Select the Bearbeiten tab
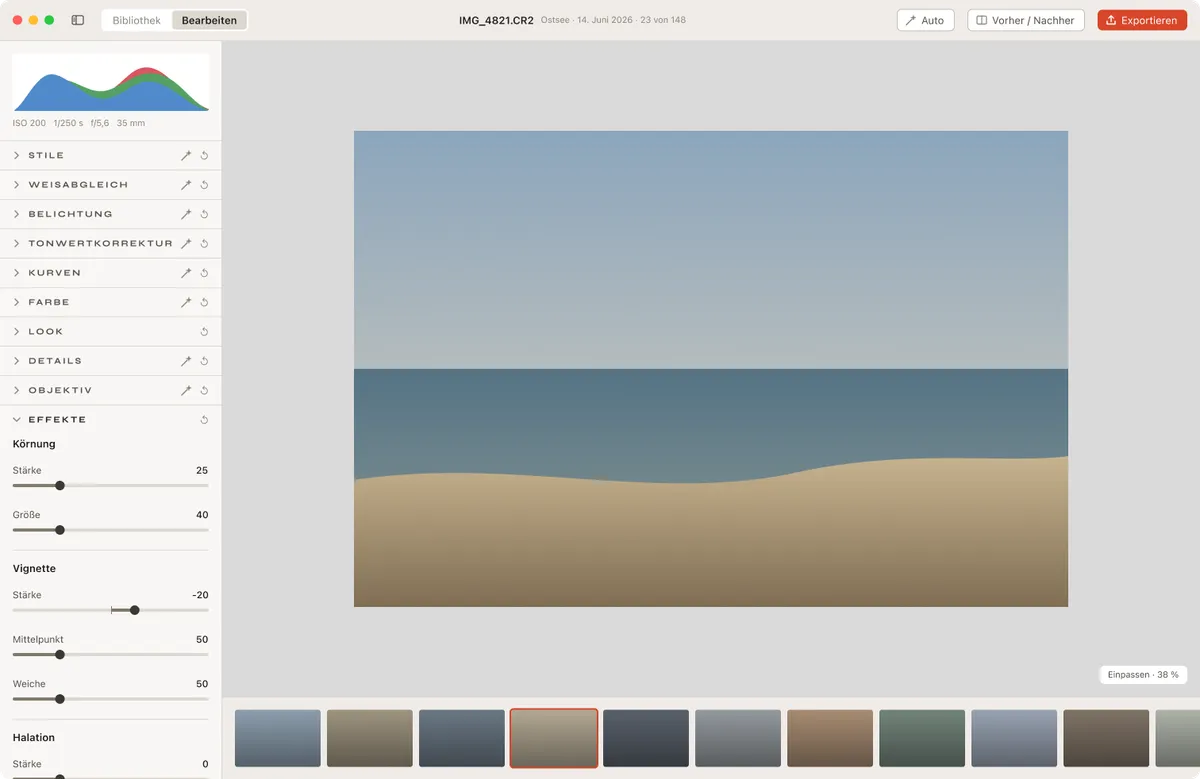Screen dimensions: 1200x779 click(x=209, y=20)
